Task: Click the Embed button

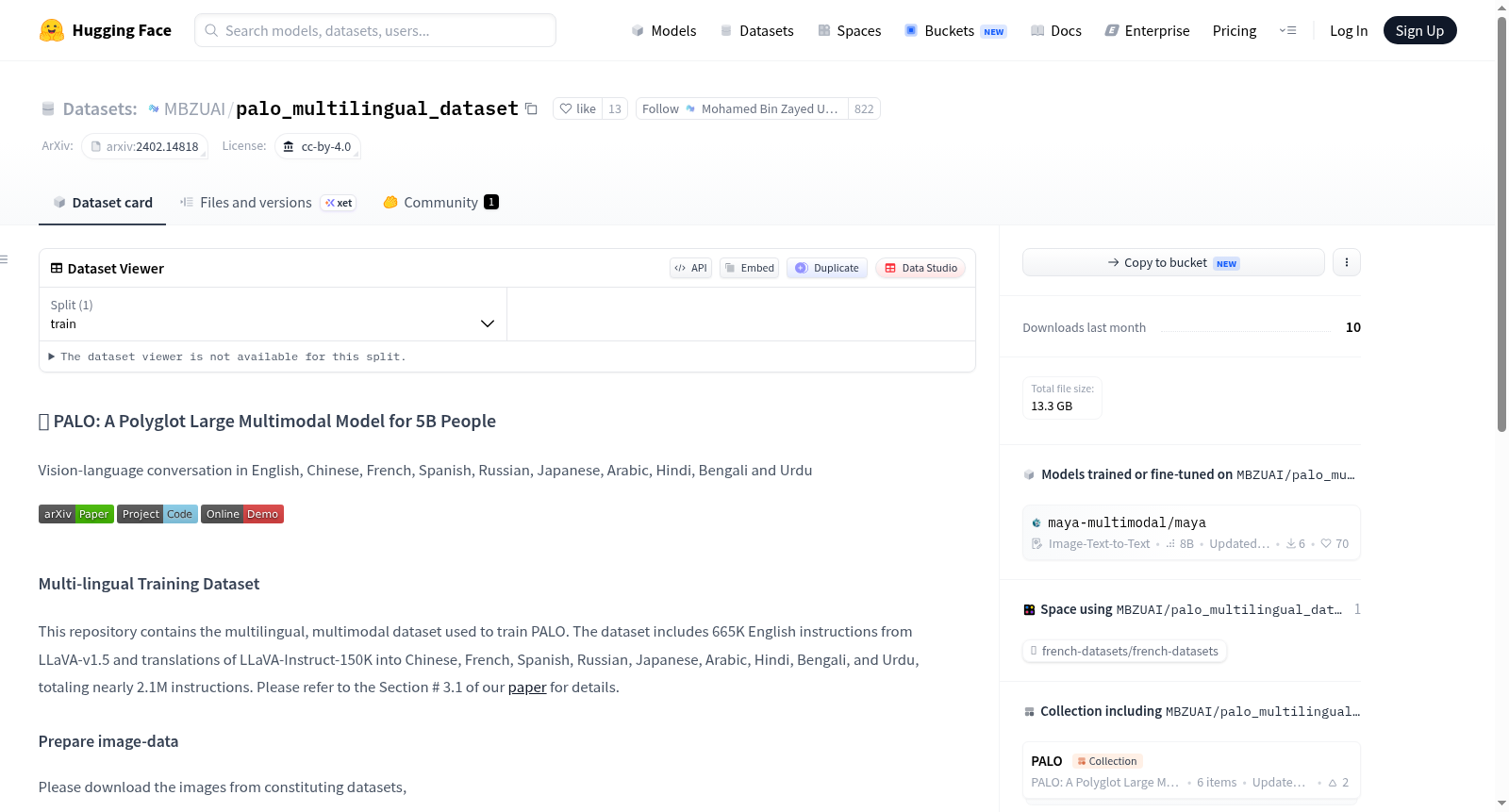Action: [749, 268]
